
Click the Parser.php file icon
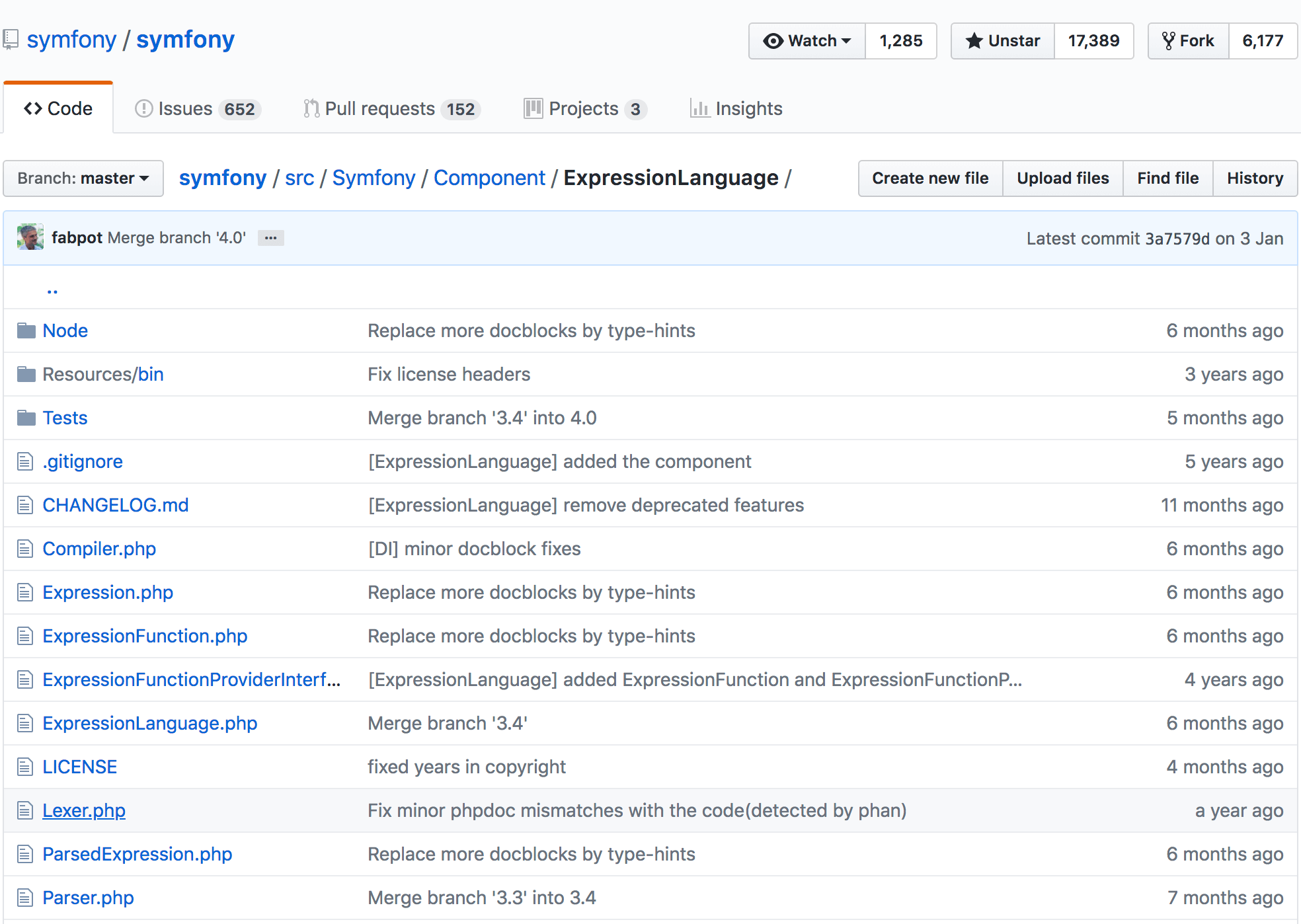(25, 898)
